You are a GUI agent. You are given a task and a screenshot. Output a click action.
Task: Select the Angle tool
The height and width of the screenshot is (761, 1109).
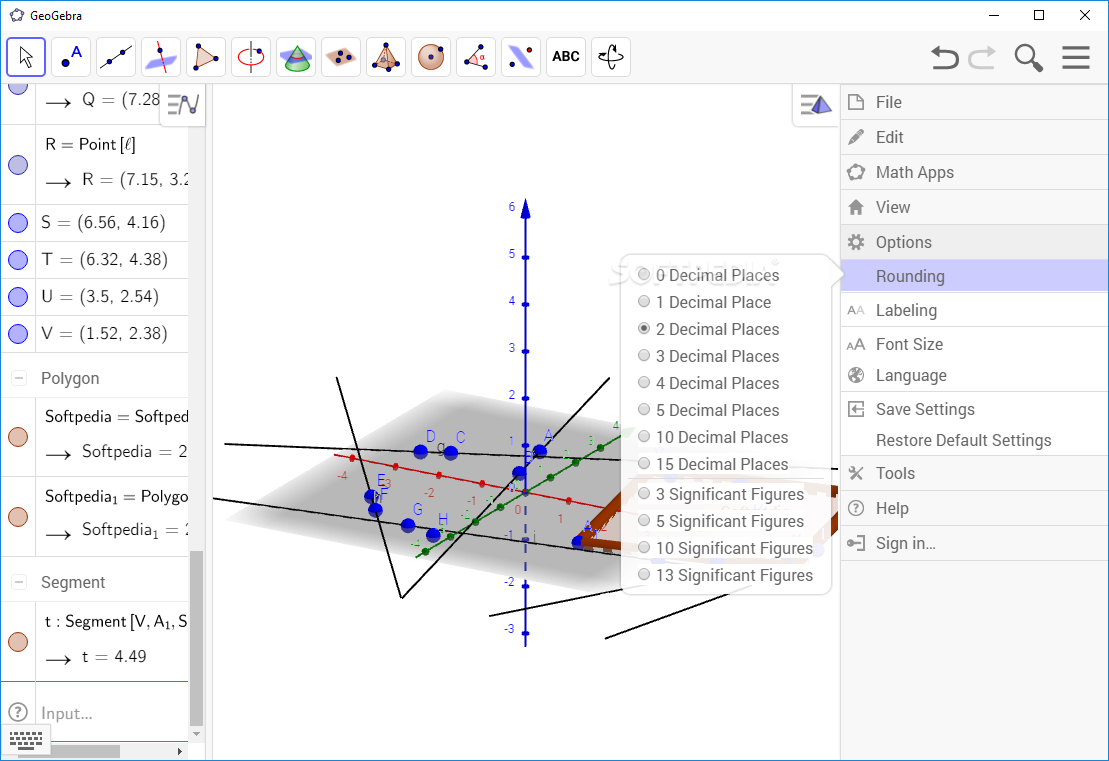point(476,57)
